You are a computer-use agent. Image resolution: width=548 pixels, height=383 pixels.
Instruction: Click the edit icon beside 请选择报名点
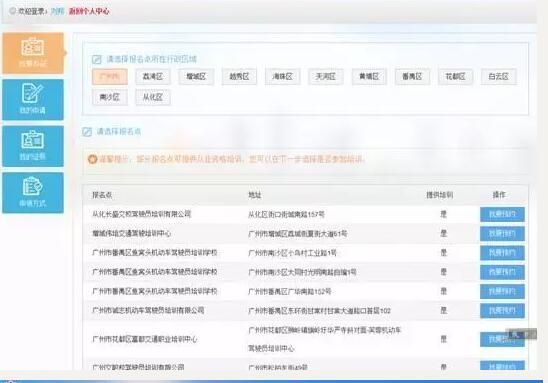(87, 132)
